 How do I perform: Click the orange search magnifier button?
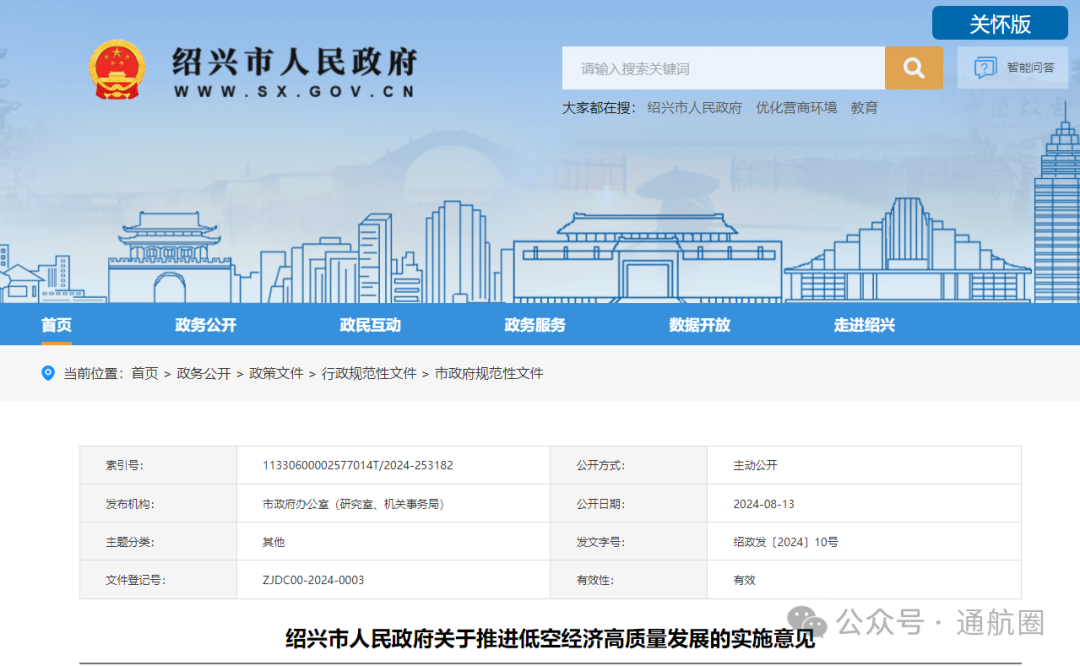pos(913,67)
